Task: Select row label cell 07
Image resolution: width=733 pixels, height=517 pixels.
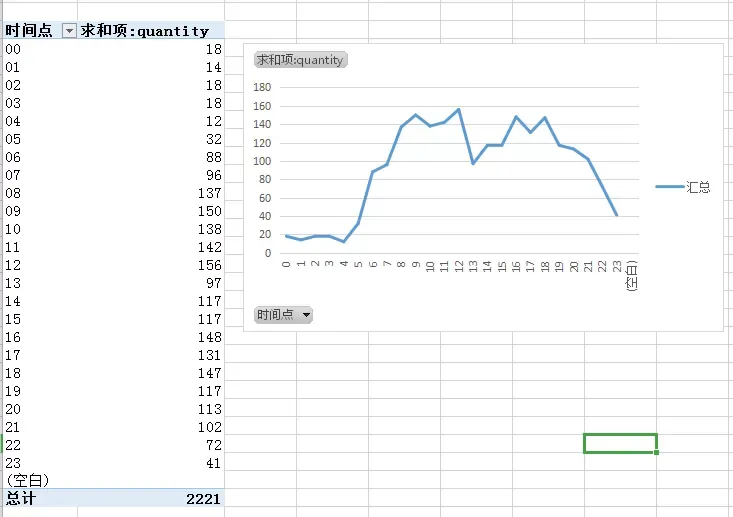Action: point(41,175)
